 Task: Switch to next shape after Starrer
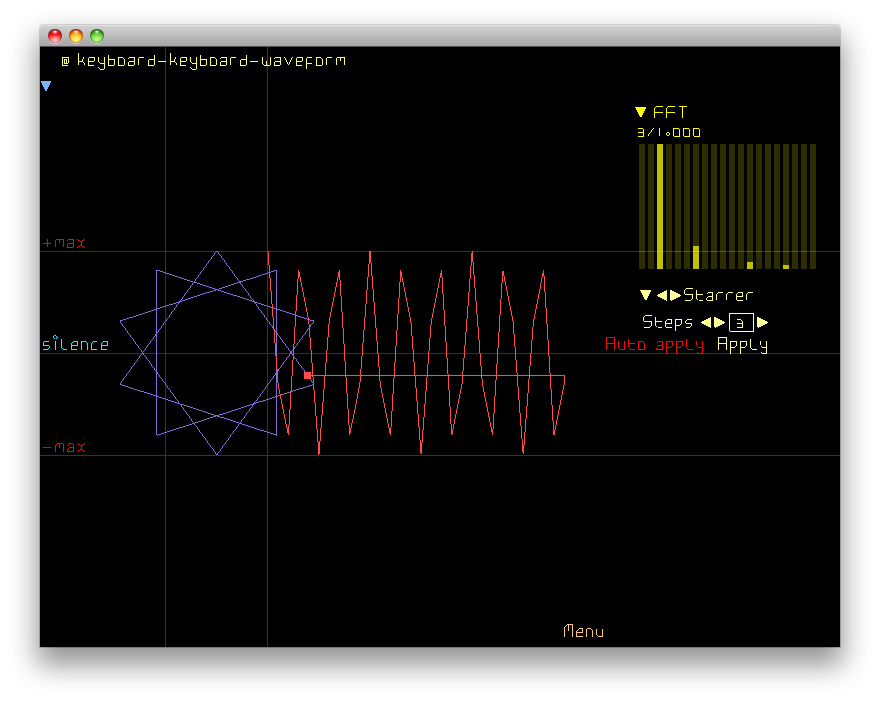pyautogui.click(x=675, y=295)
